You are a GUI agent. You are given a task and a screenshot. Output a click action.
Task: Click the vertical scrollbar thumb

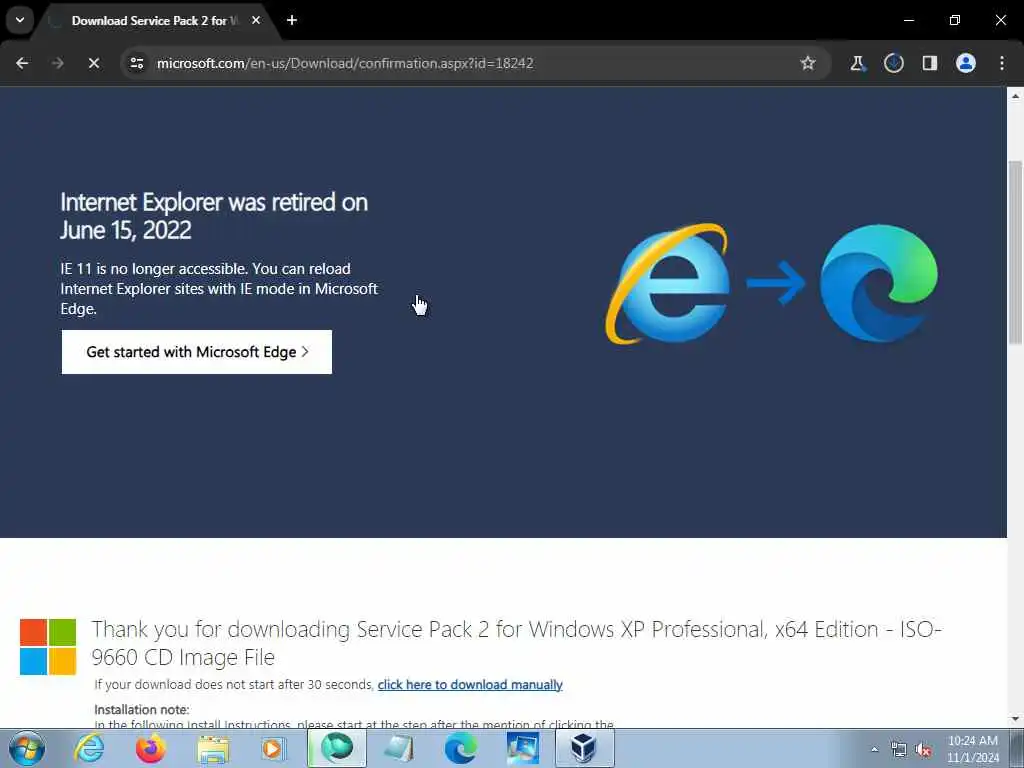pos(1015,251)
